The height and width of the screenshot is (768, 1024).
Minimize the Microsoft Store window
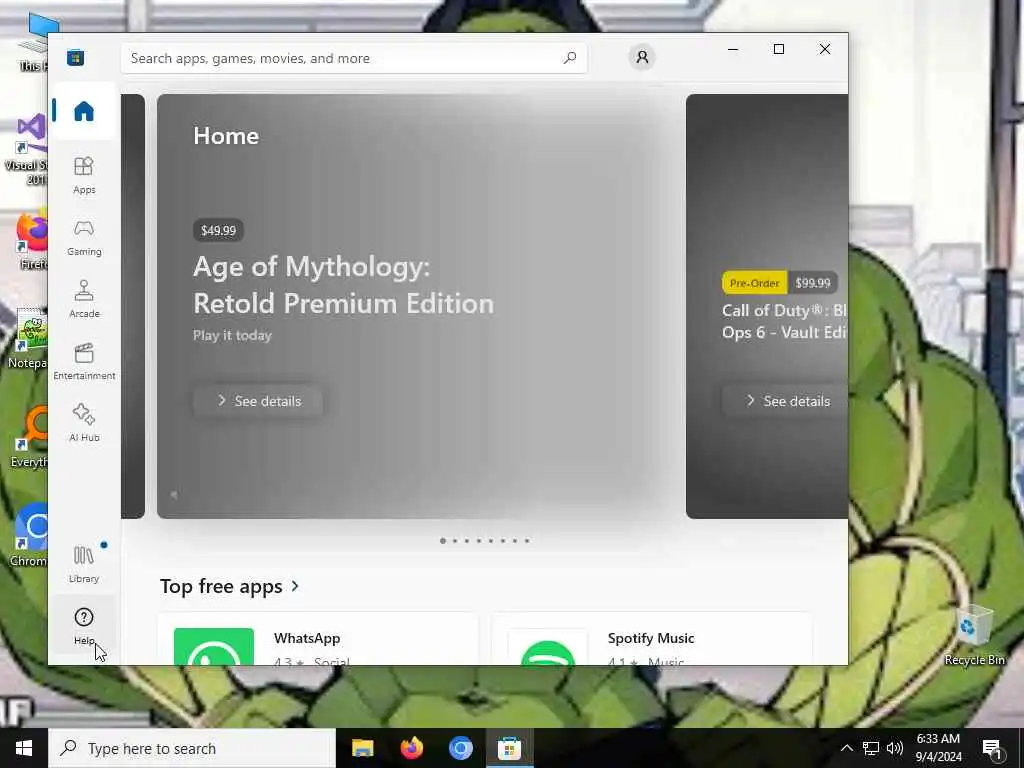(733, 49)
